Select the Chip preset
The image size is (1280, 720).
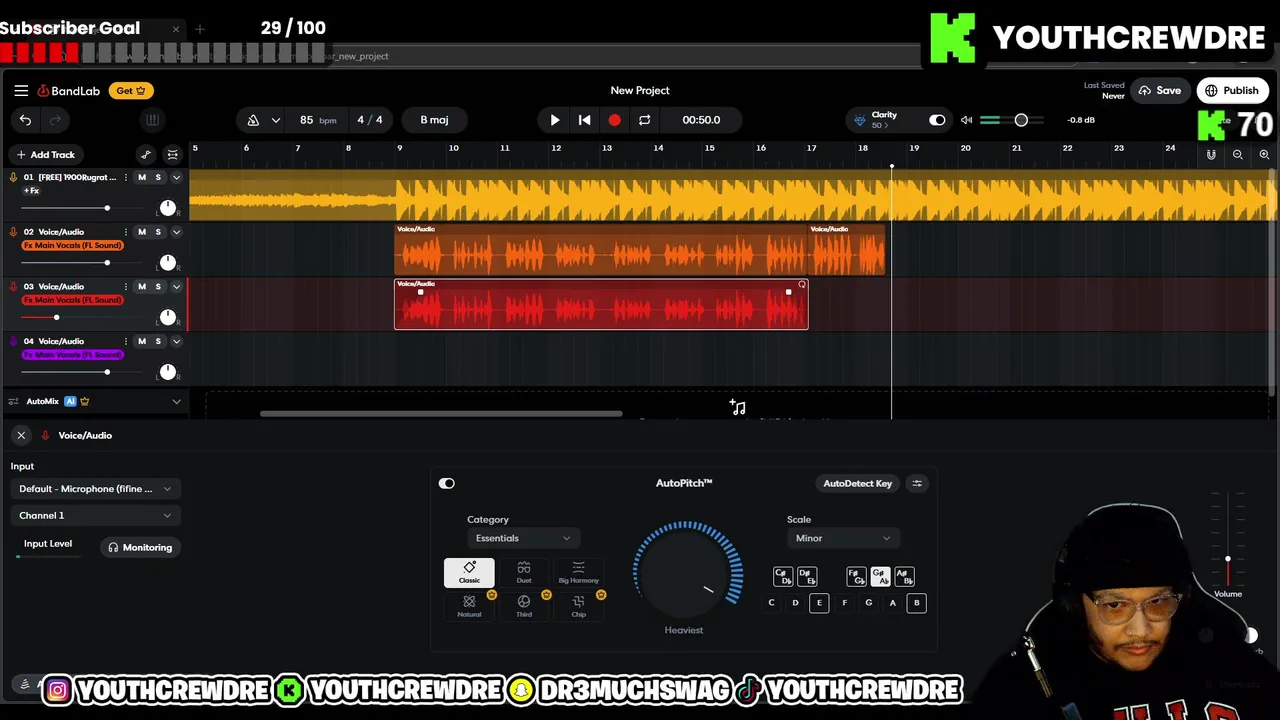578,606
